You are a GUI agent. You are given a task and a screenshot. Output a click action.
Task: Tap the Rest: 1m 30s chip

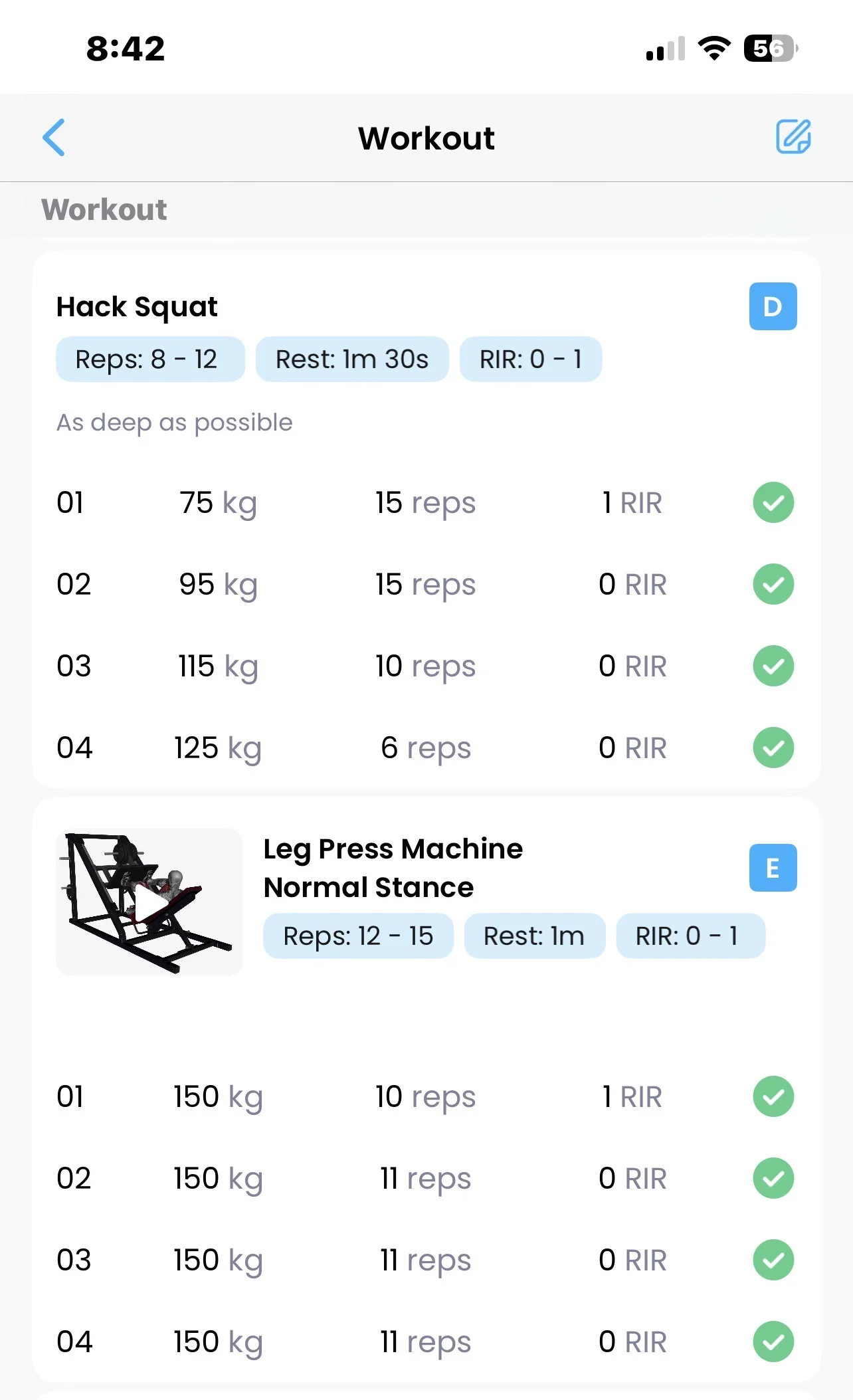352,359
